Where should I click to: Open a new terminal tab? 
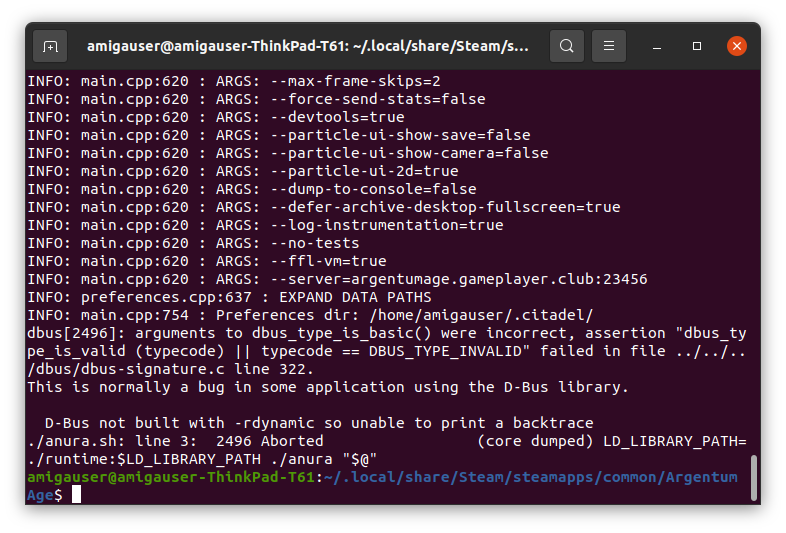click(50, 47)
